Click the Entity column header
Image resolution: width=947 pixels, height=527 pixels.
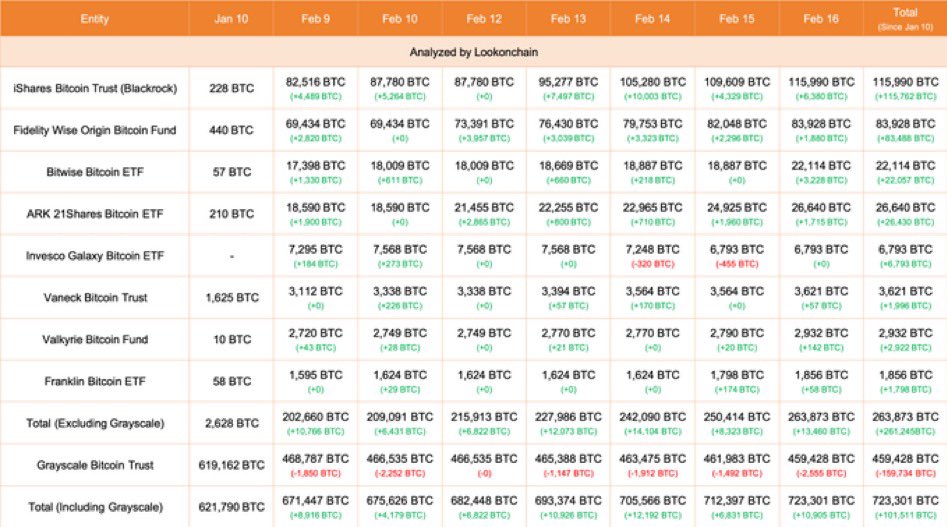(95, 19)
